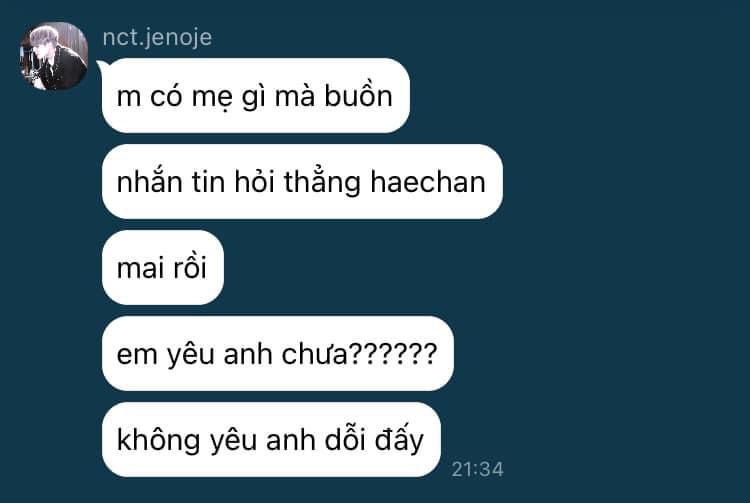This screenshot has width=750, height=503.
Task: Click the word "không" in the last bubble
Action: click(x=159, y=439)
